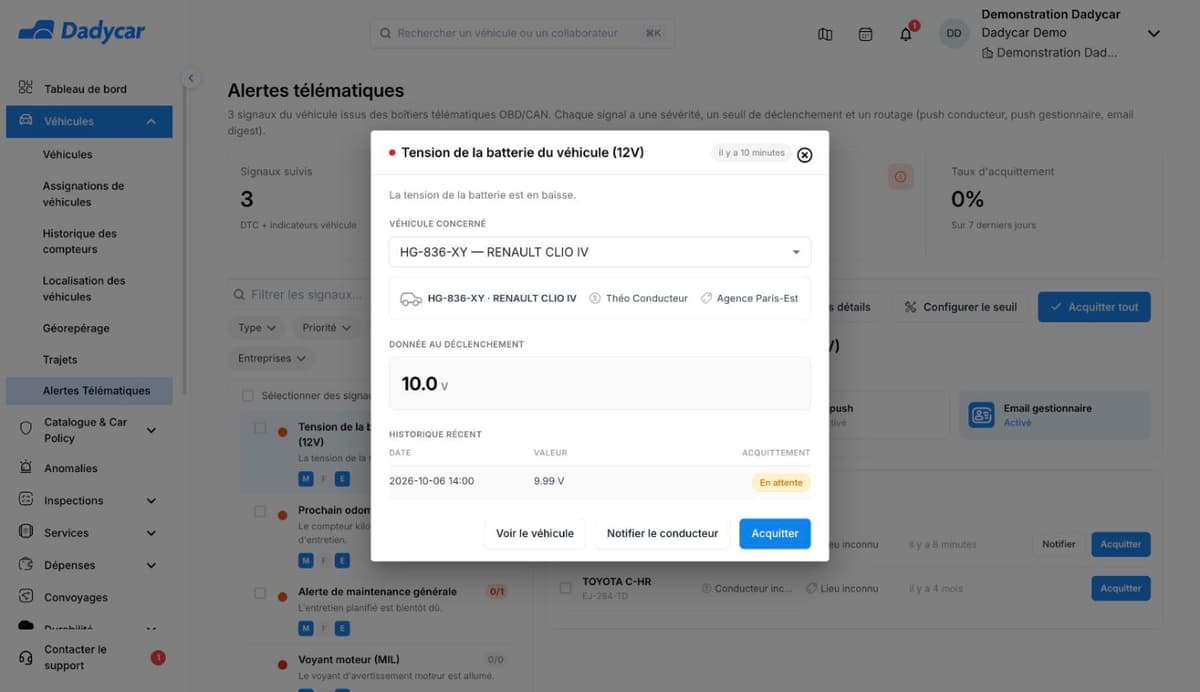Viewport: 1200px width, 692px height.
Task: Acknowledge the alert with the dialog's Acquitter button
Action: [x=775, y=533]
